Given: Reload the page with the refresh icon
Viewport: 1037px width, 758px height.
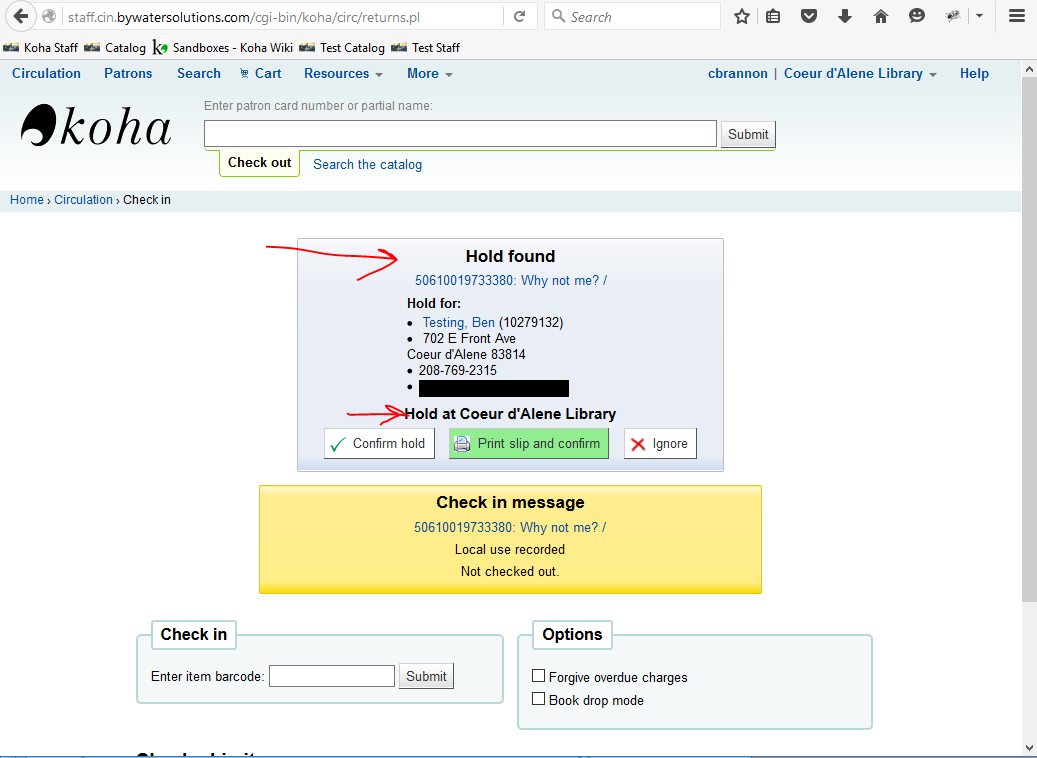Looking at the screenshot, I should pos(519,16).
